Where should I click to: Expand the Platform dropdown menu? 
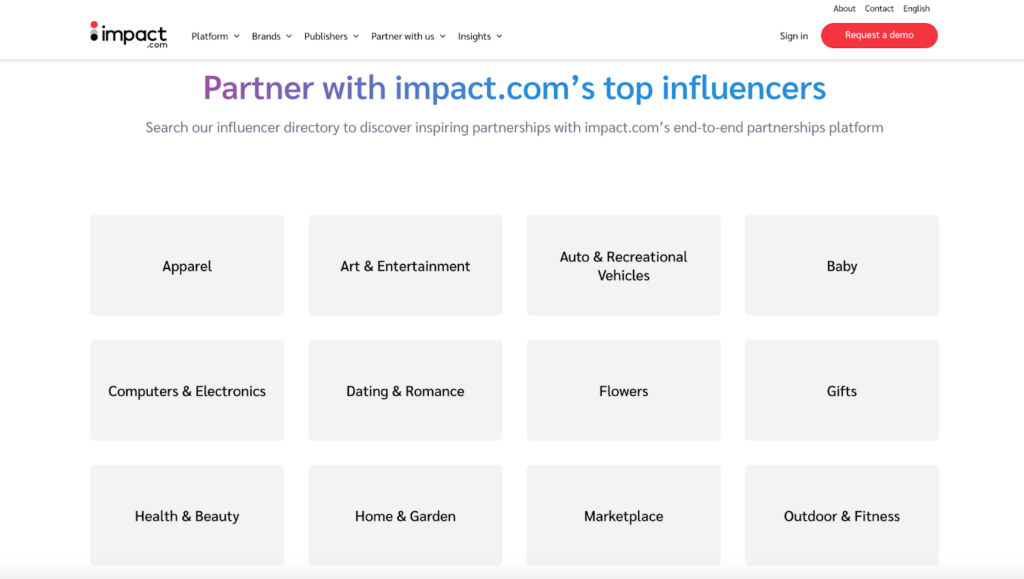tap(214, 36)
